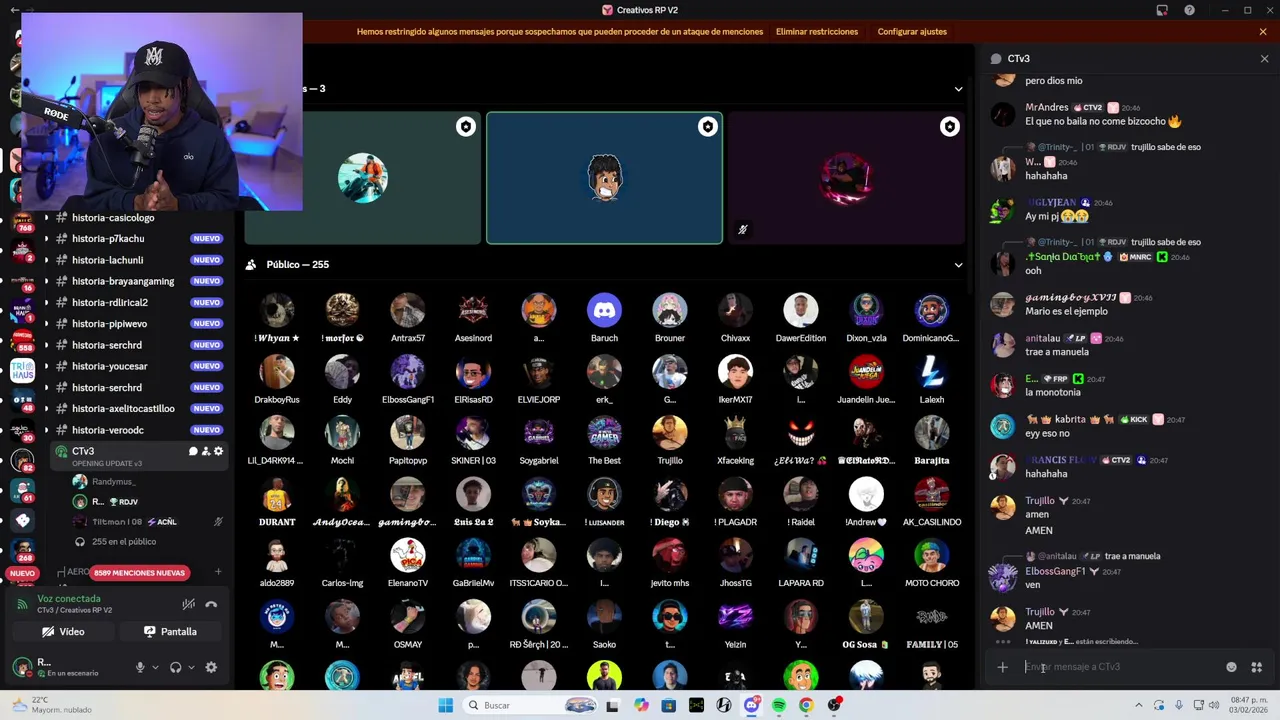Screen dimensions: 1280x720
Task: Open ElenanoTV audience avatar
Action: click(x=408, y=555)
